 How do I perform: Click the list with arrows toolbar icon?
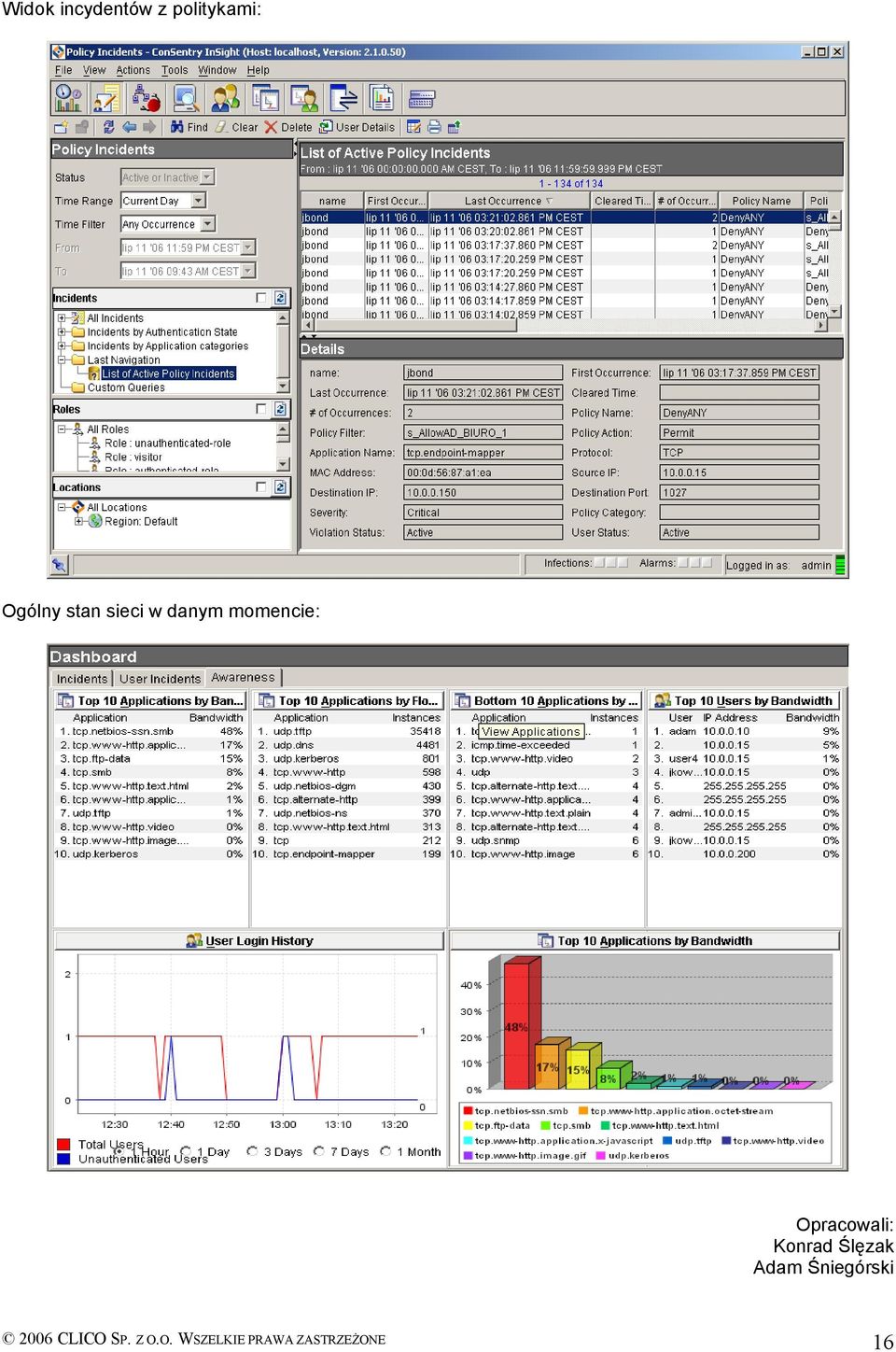[x=343, y=97]
